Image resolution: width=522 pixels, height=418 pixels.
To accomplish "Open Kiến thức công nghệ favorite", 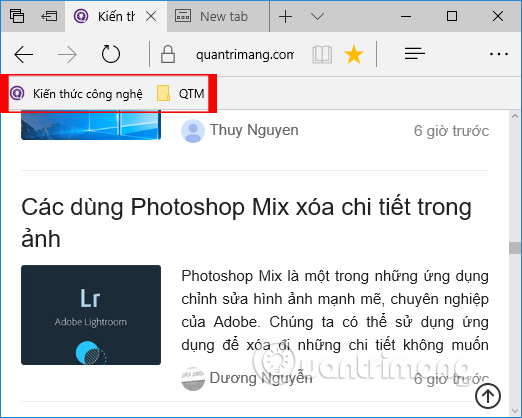I will [x=76, y=94].
